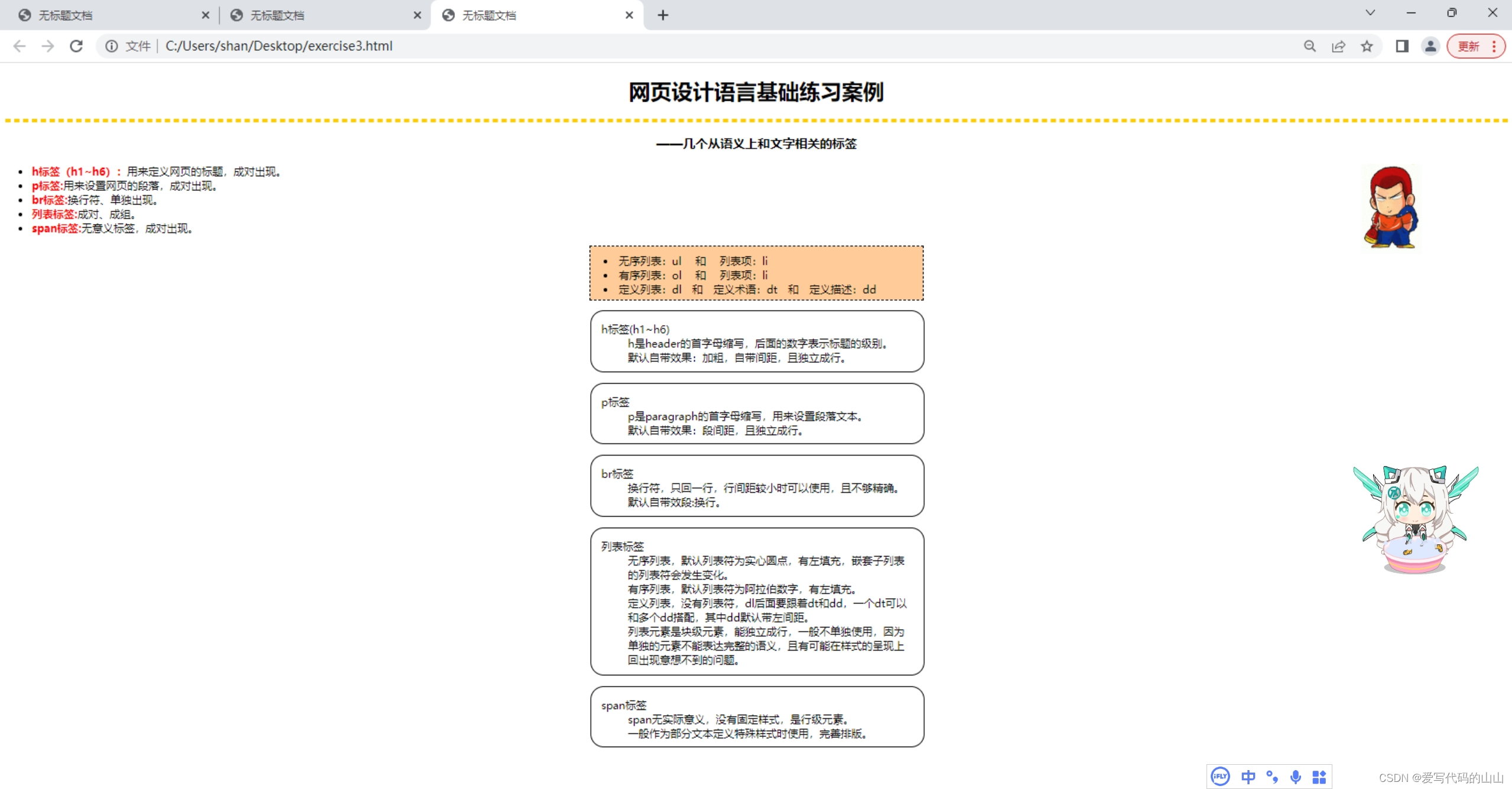Open the user profile avatar icon
This screenshot has width=1512, height=789.
pyautogui.click(x=1430, y=46)
